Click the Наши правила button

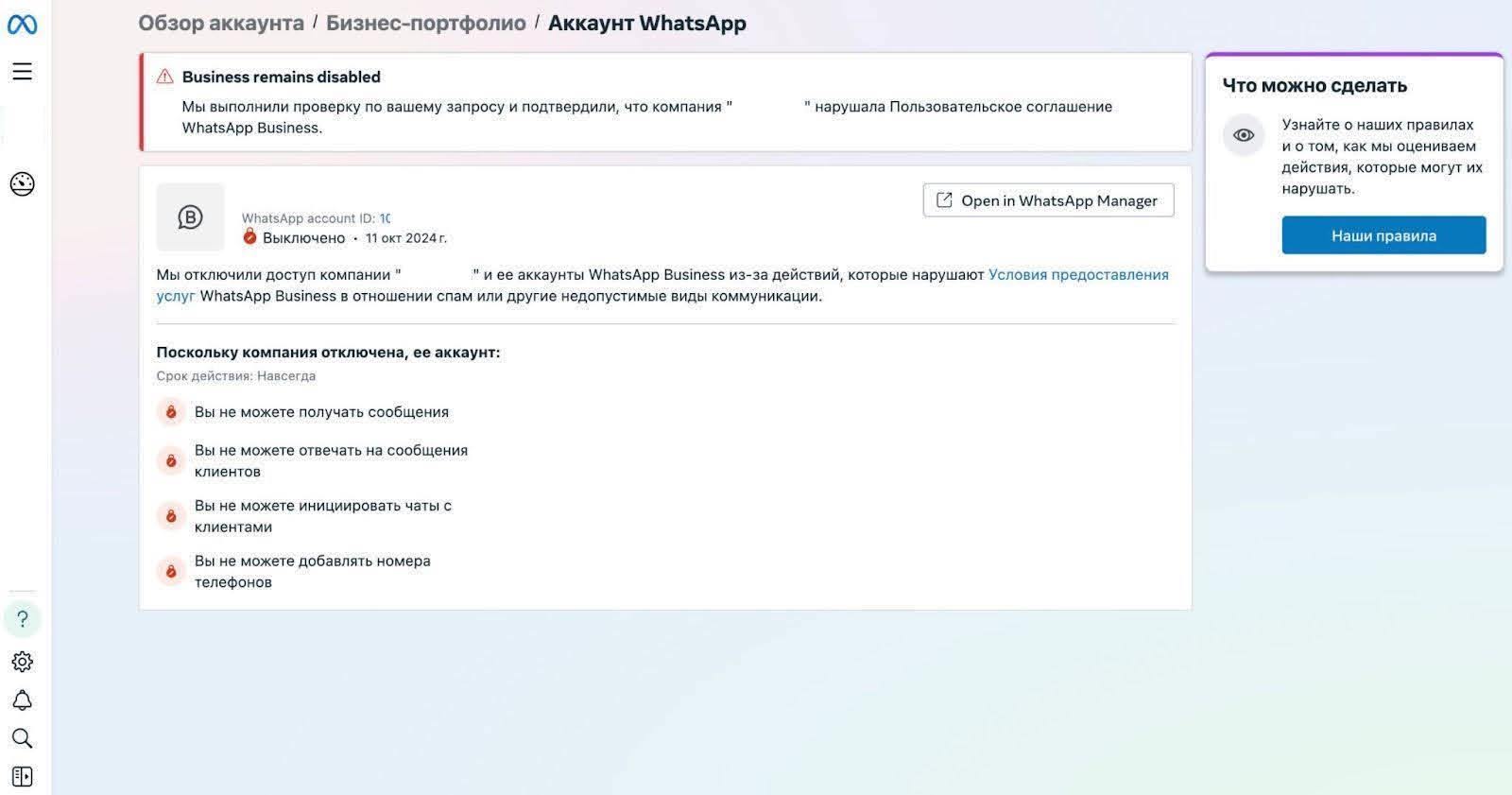1383,235
